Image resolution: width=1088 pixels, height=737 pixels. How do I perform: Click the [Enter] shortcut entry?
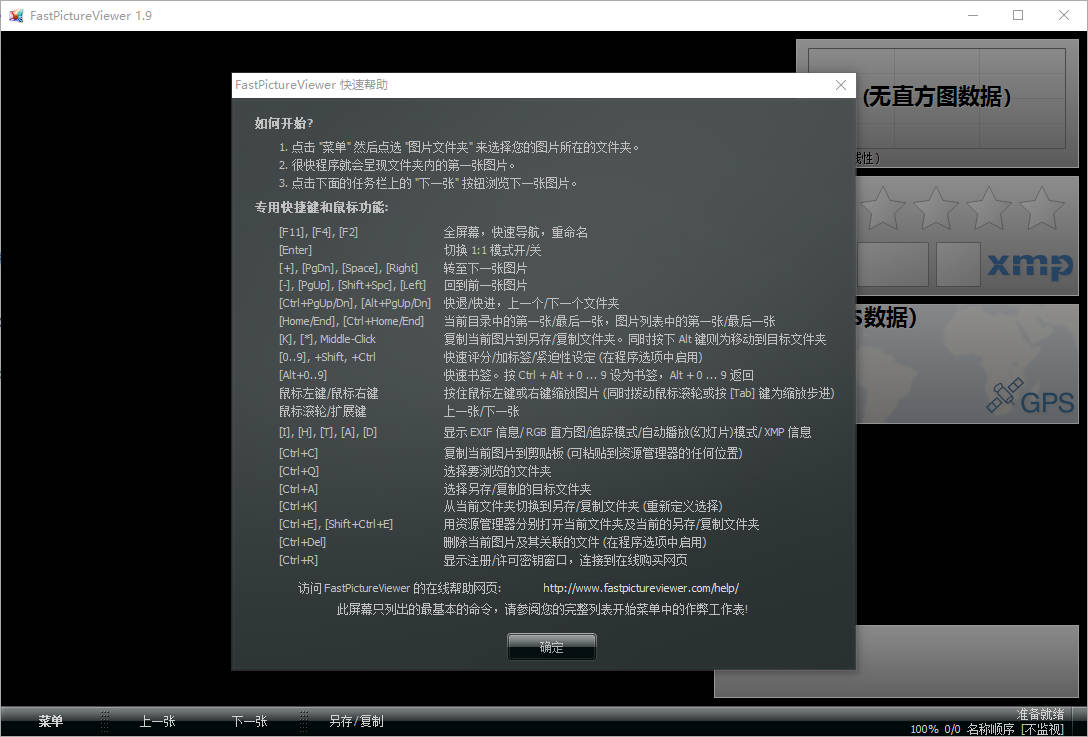pos(296,250)
